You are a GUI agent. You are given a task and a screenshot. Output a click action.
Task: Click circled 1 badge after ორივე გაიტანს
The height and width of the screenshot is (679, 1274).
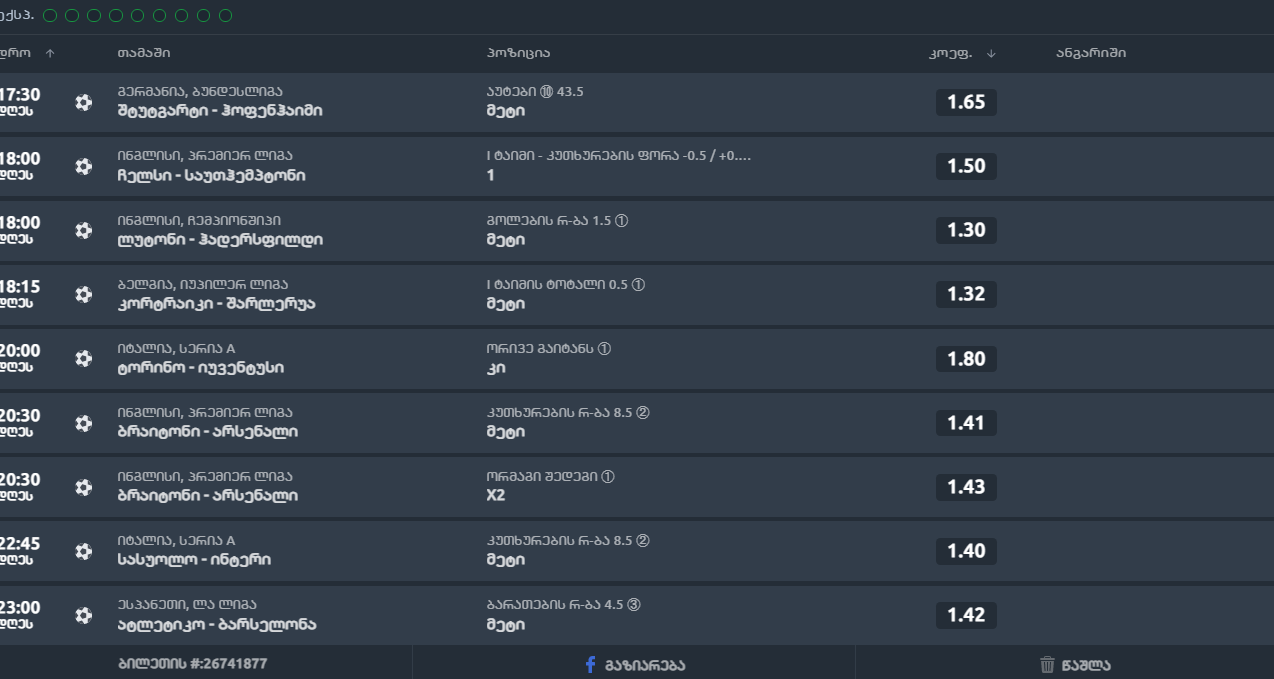[604, 349]
